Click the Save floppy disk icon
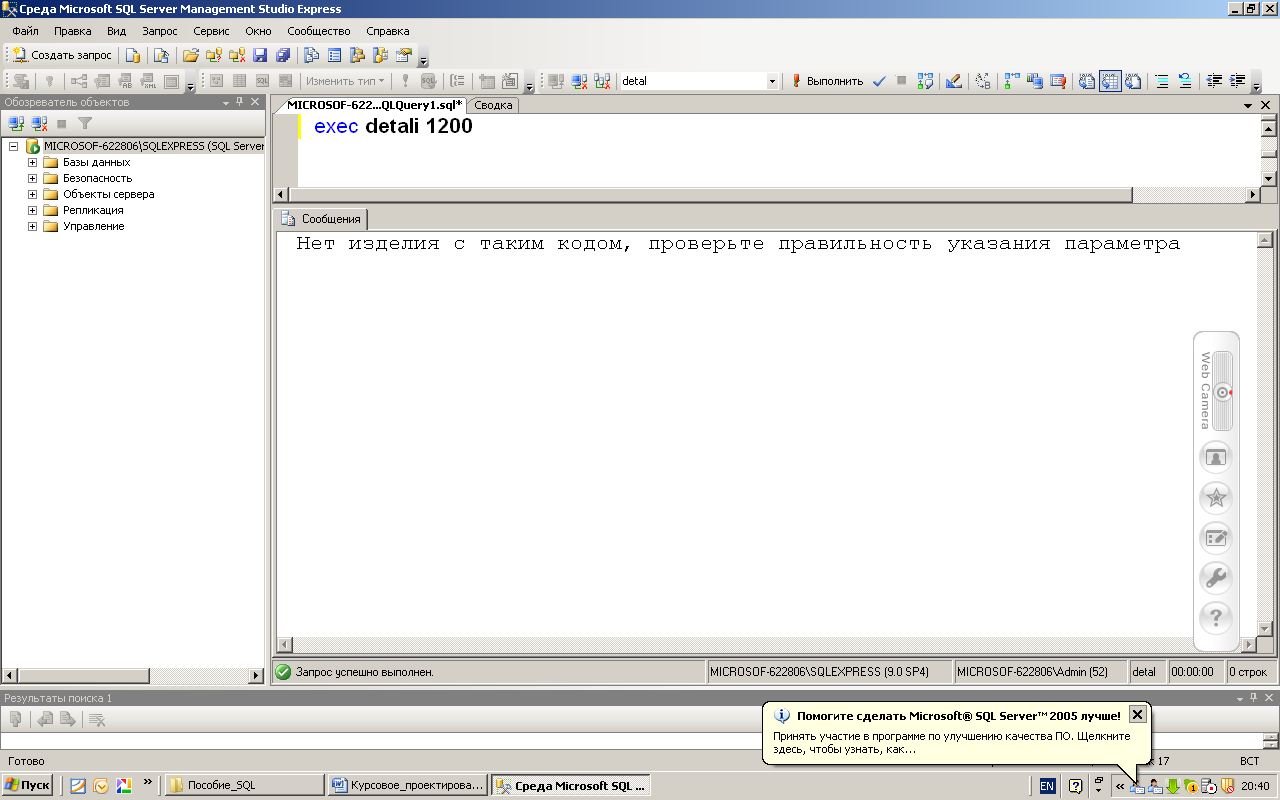This screenshot has height=800, width=1280. (260, 55)
